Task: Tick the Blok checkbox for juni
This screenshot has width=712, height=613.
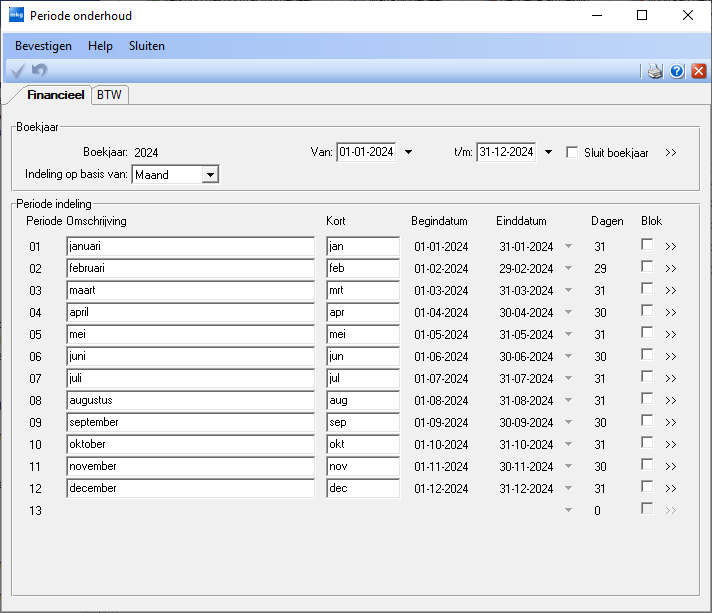Action: point(647,355)
